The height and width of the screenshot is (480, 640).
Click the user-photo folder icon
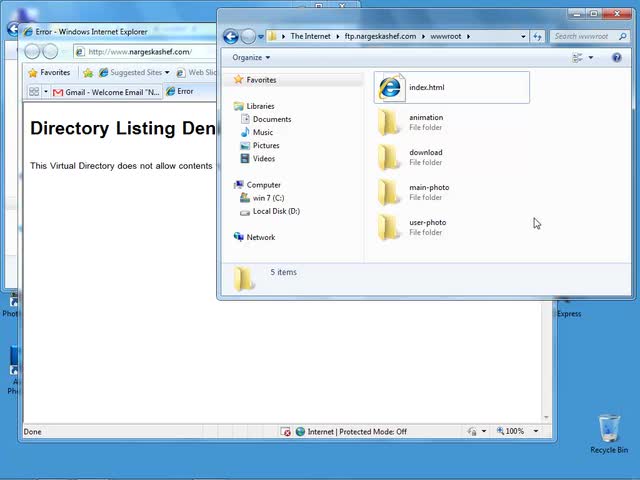click(x=388, y=227)
